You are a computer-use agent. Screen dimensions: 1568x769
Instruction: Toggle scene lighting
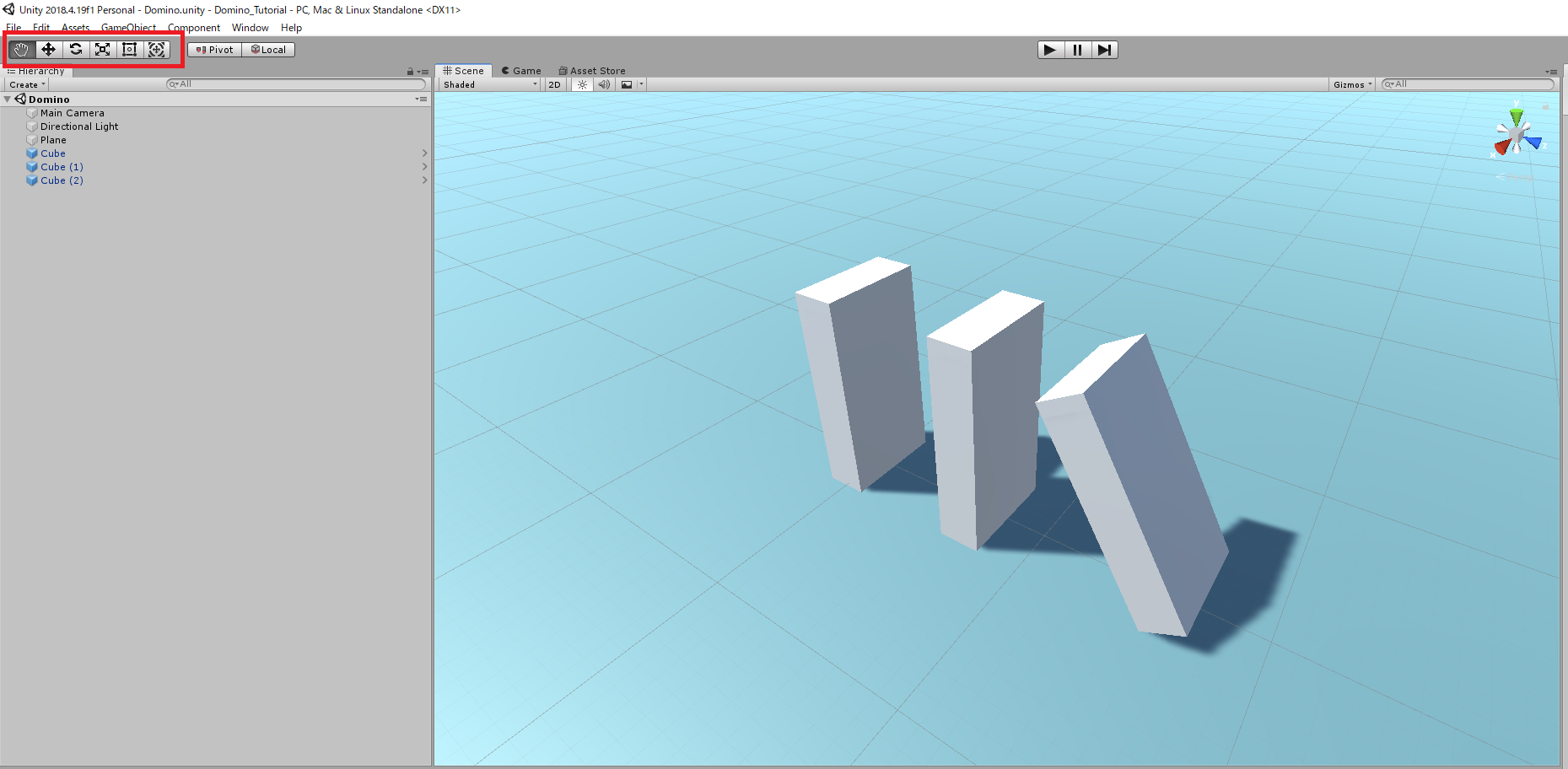[x=582, y=84]
